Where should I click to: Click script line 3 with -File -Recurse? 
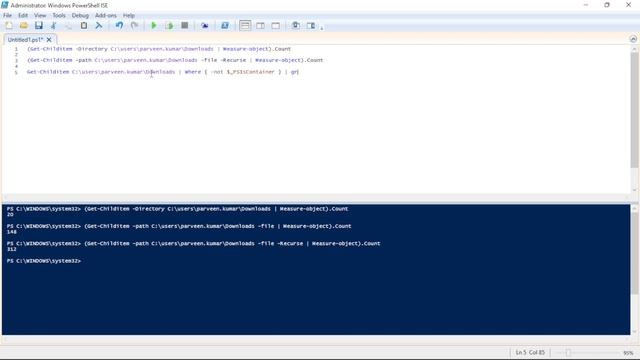175,60
